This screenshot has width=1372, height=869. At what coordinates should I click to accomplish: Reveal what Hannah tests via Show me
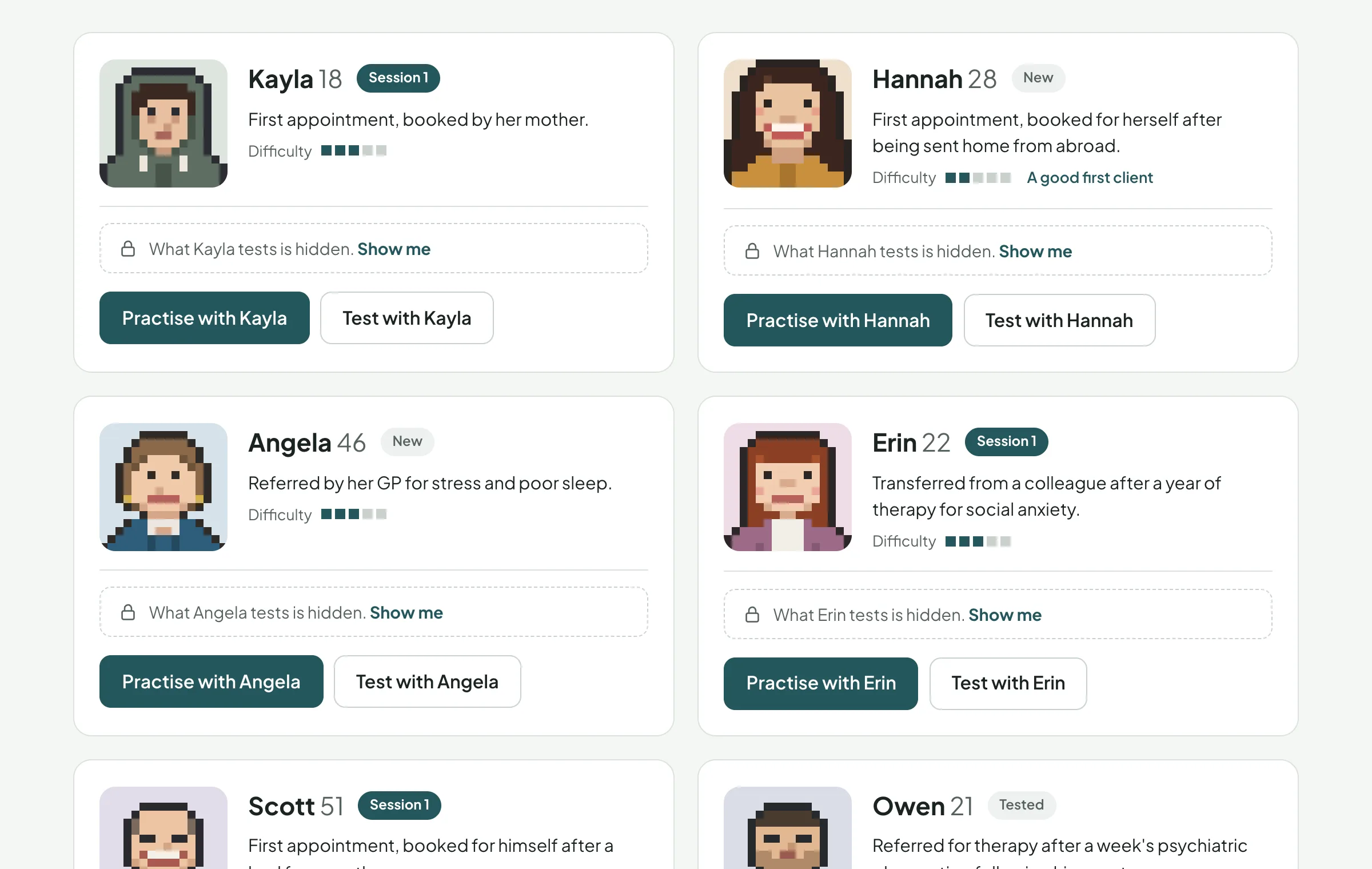(1035, 252)
